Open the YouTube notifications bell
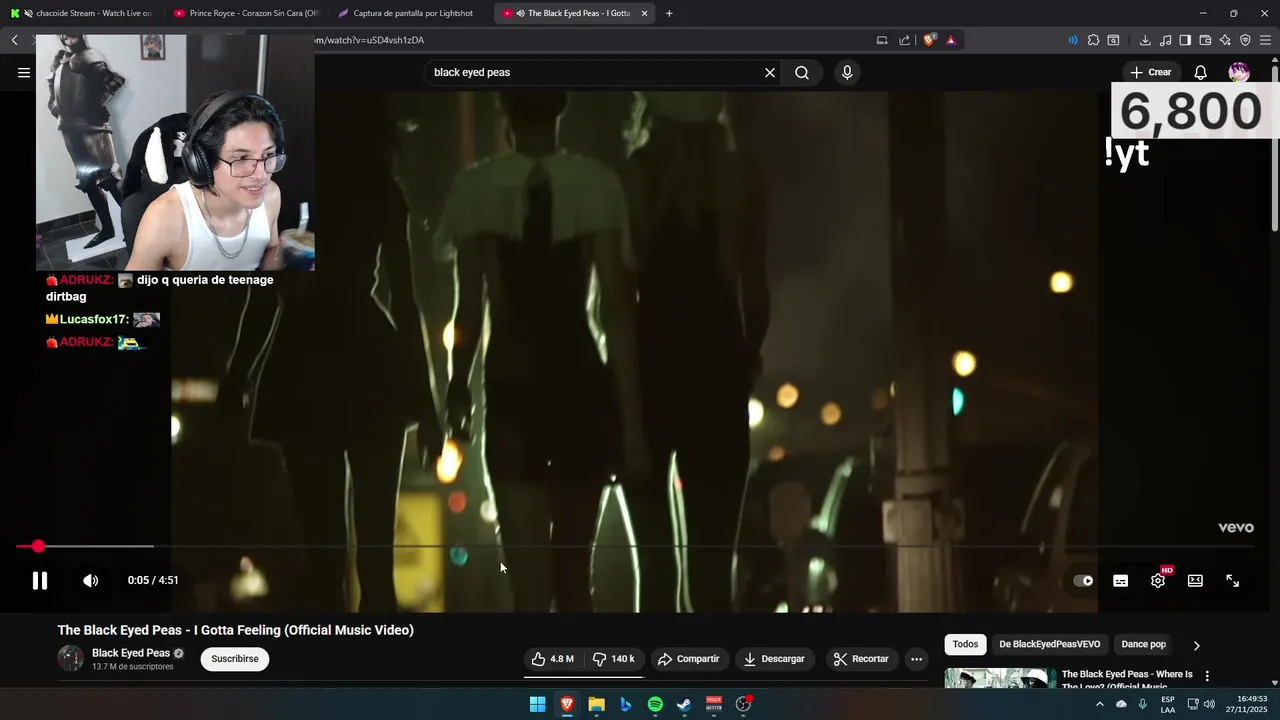The width and height of the screenshot is (1280, 720). pos(1201,72)
